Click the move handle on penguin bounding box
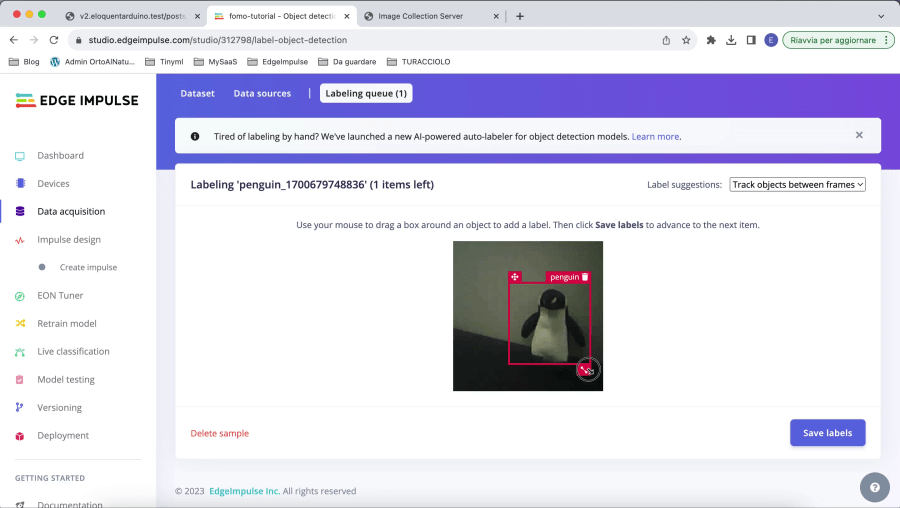 515,277
